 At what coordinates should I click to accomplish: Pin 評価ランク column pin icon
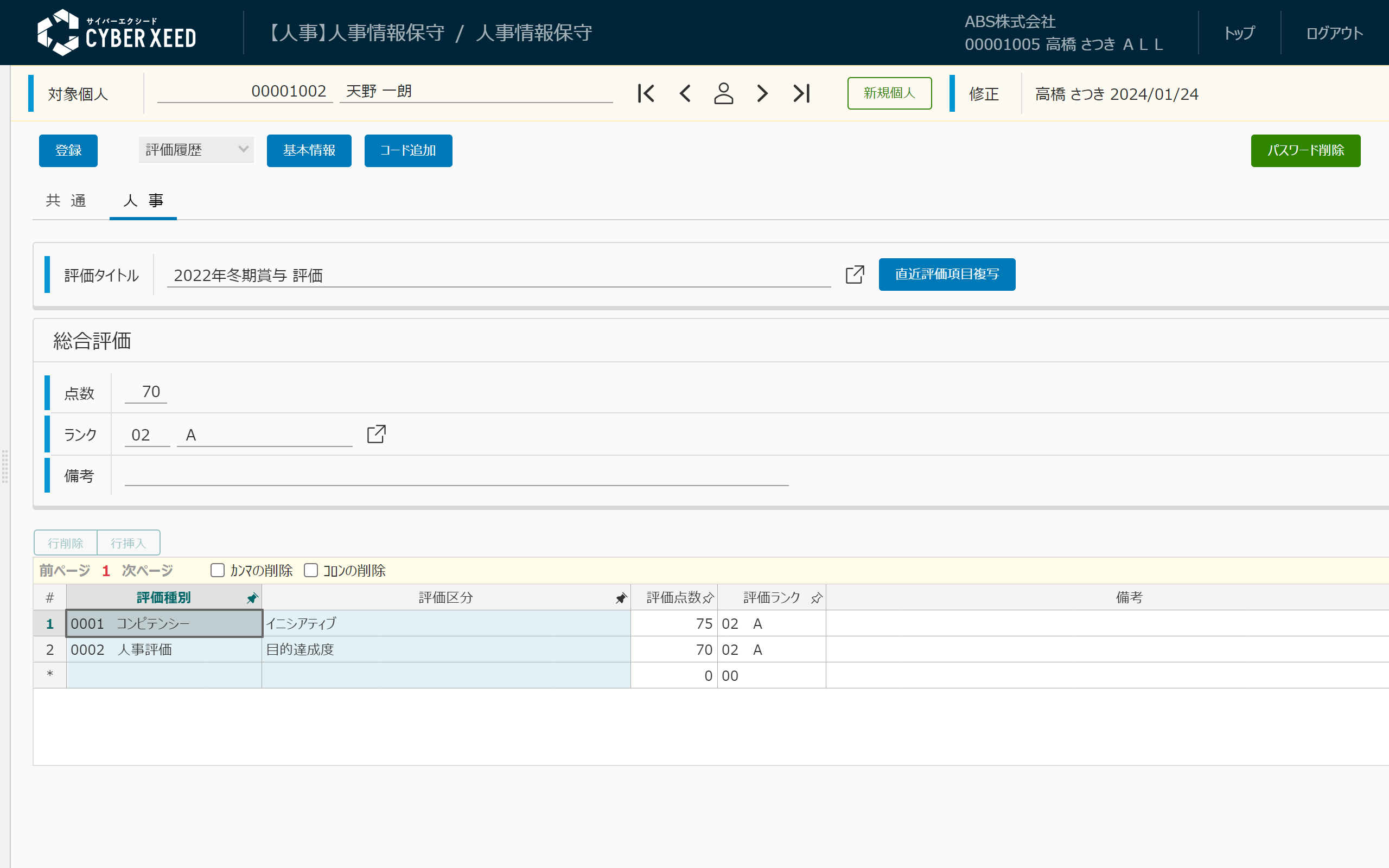click(x=816, y=598)
